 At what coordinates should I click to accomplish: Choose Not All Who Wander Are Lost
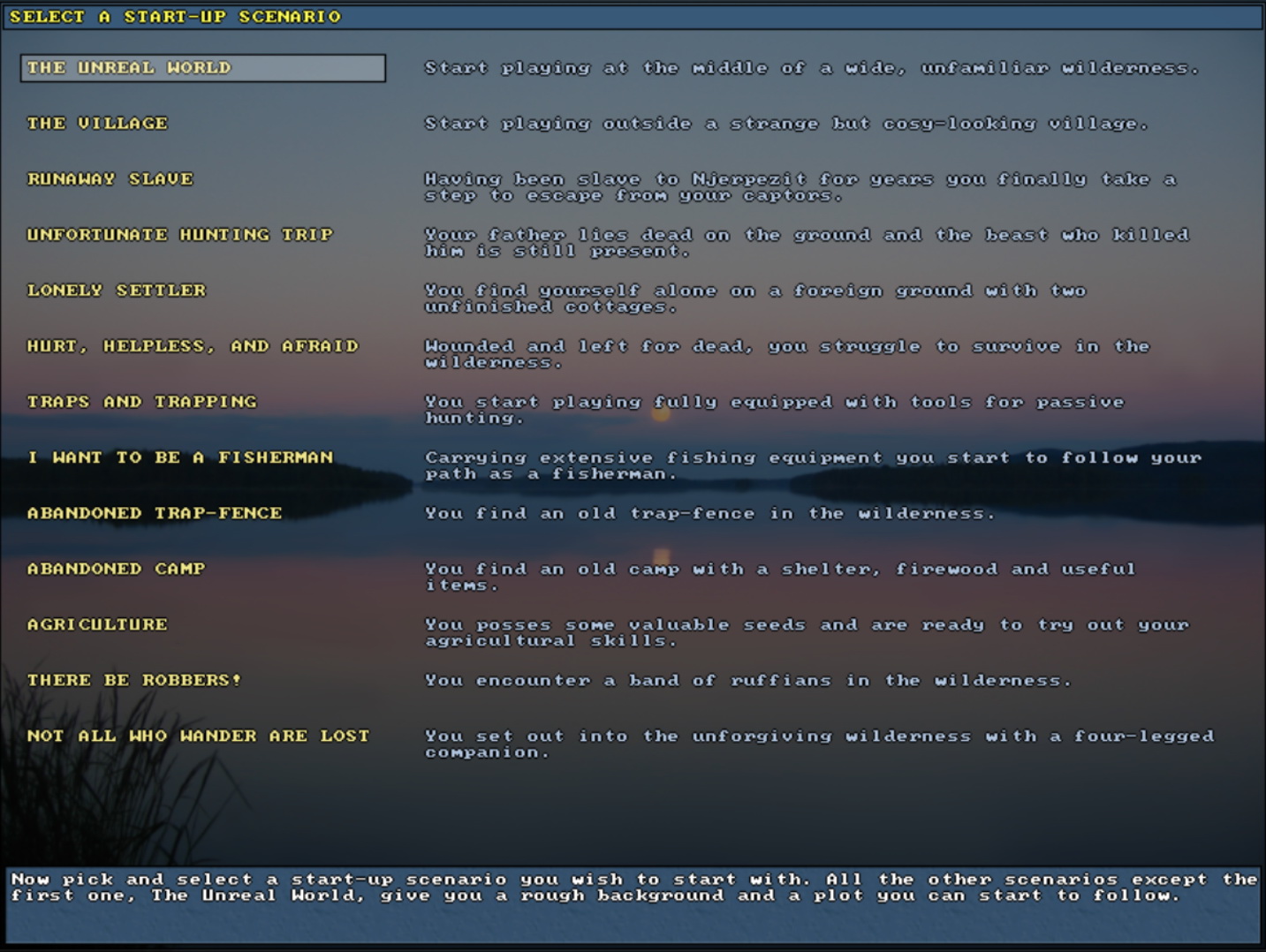199,736
